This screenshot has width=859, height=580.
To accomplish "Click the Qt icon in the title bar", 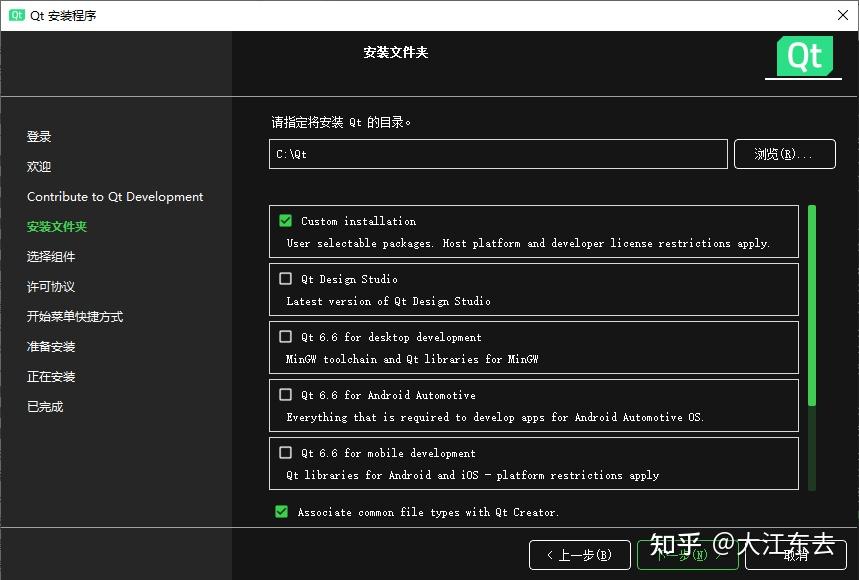I will 14,14.
